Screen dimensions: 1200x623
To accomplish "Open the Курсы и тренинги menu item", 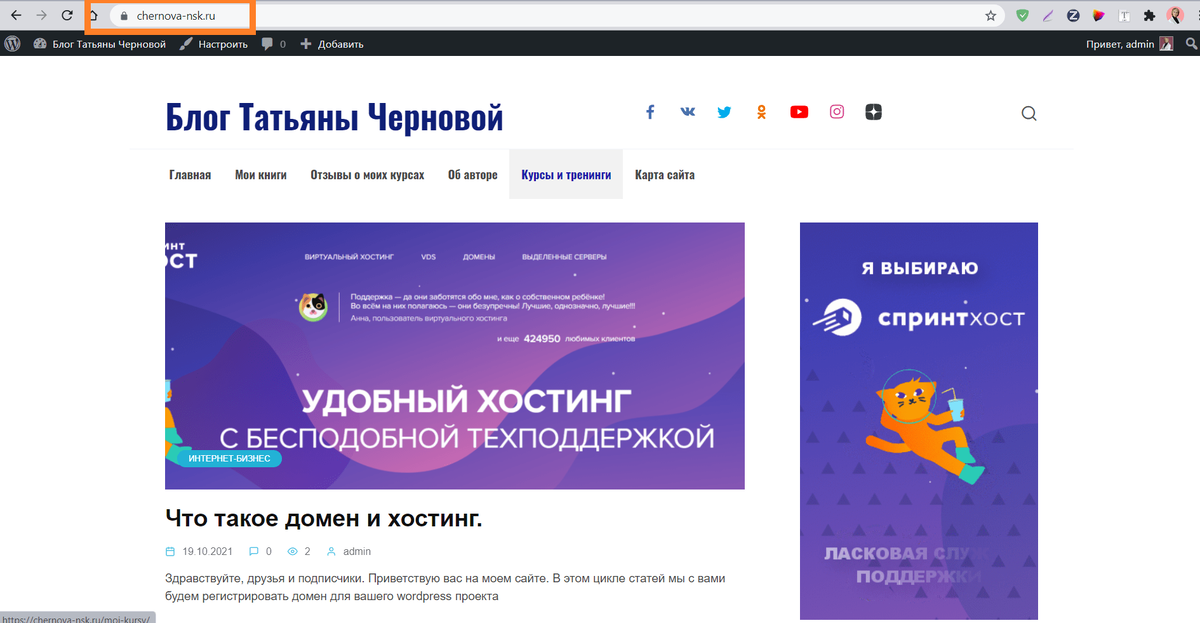I will [566, 175].
